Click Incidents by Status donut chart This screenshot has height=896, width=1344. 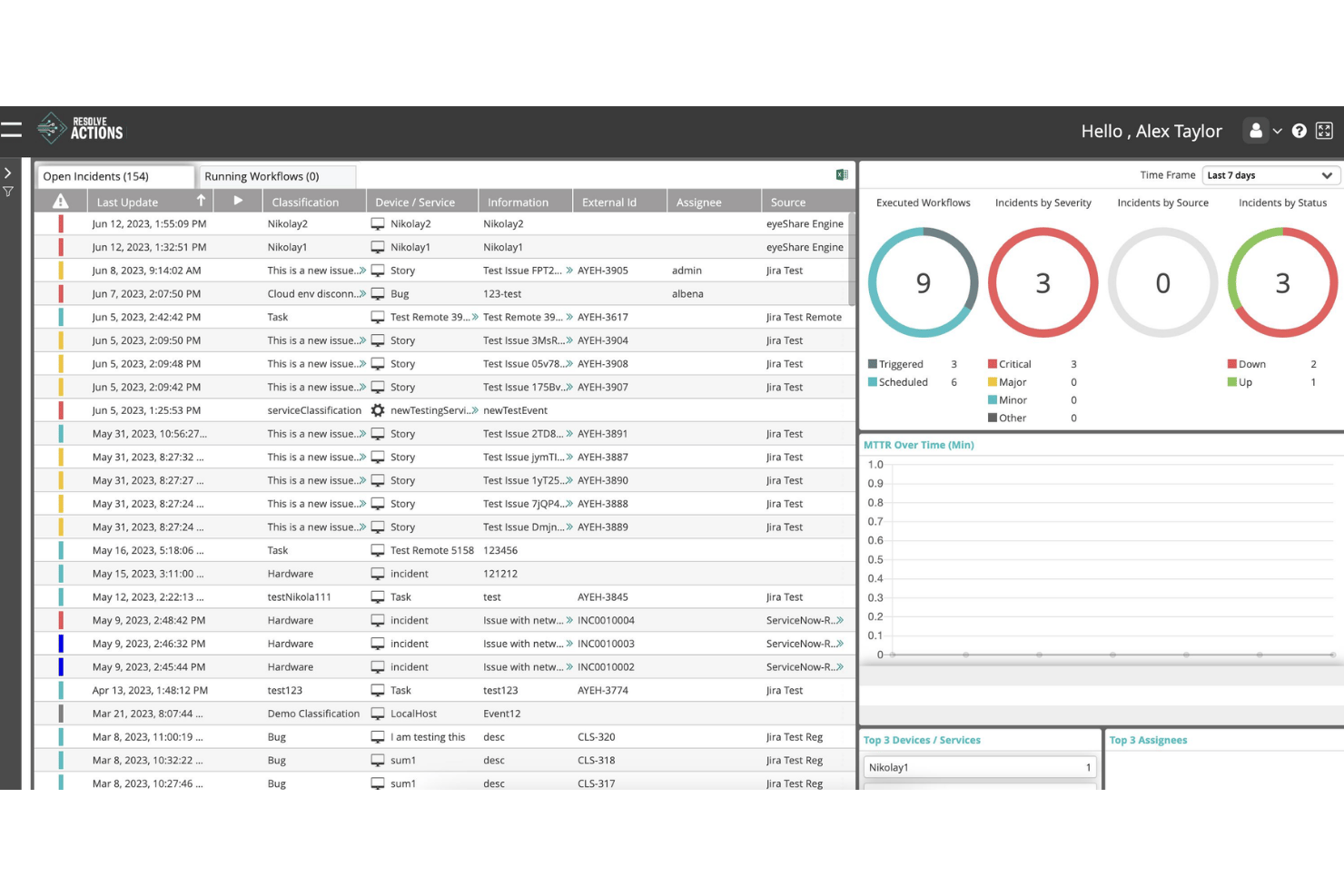(x=1282, y=282)
